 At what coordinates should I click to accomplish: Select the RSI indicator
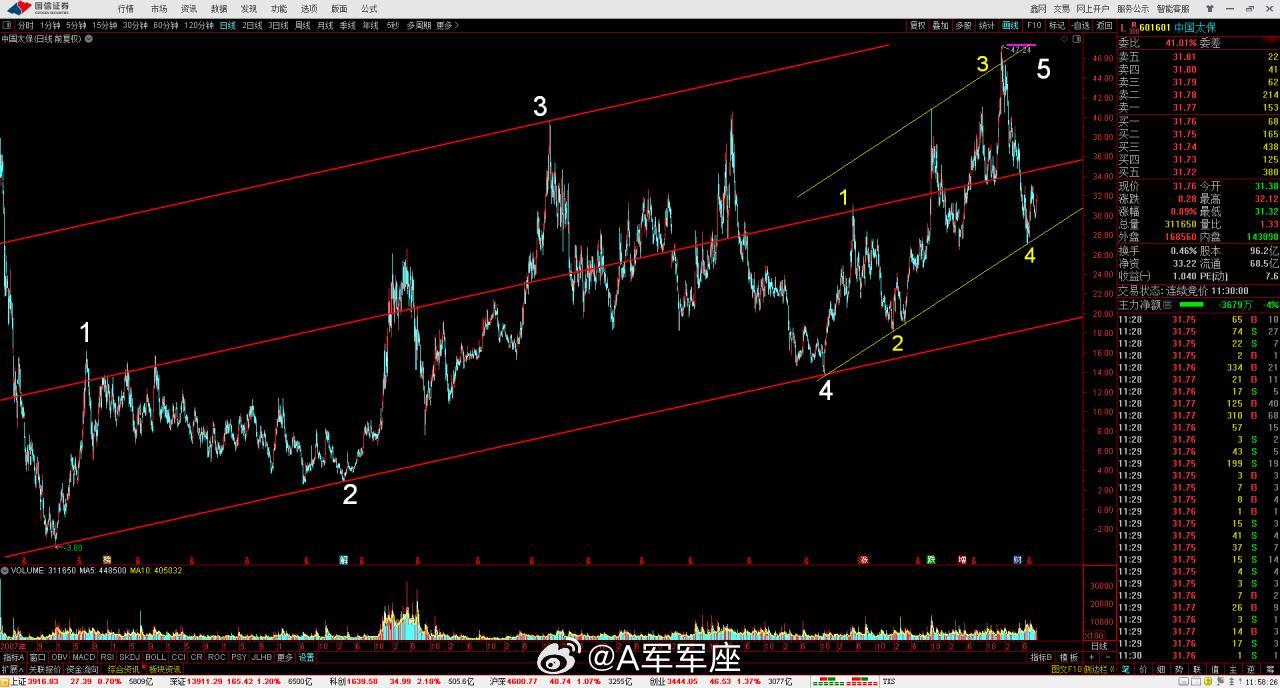(107, 657)
